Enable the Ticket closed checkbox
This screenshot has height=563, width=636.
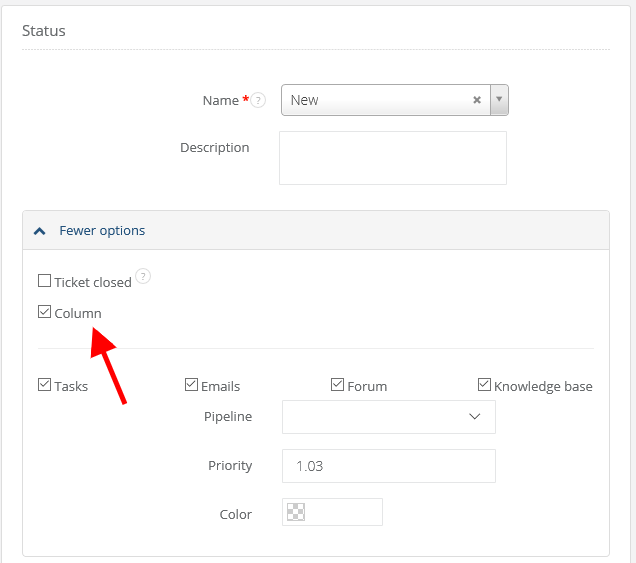click(44, 282)
